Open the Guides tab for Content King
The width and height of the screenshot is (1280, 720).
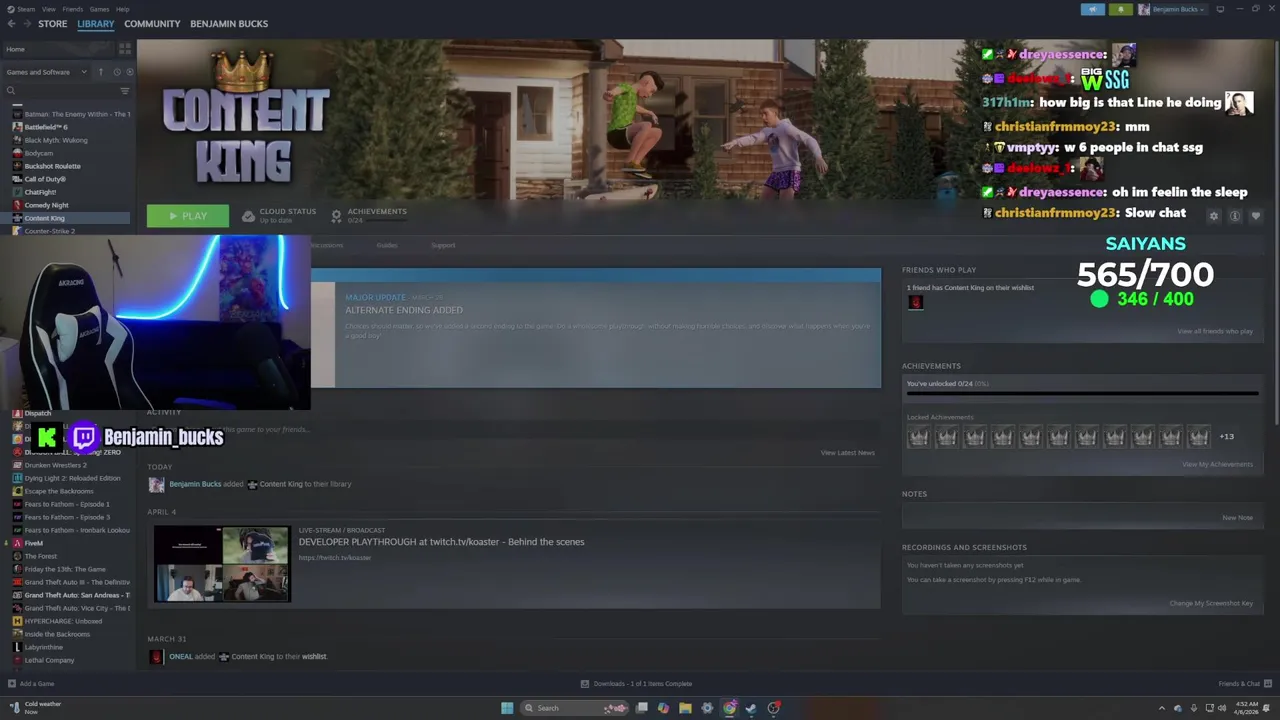(x=387, y=245)
